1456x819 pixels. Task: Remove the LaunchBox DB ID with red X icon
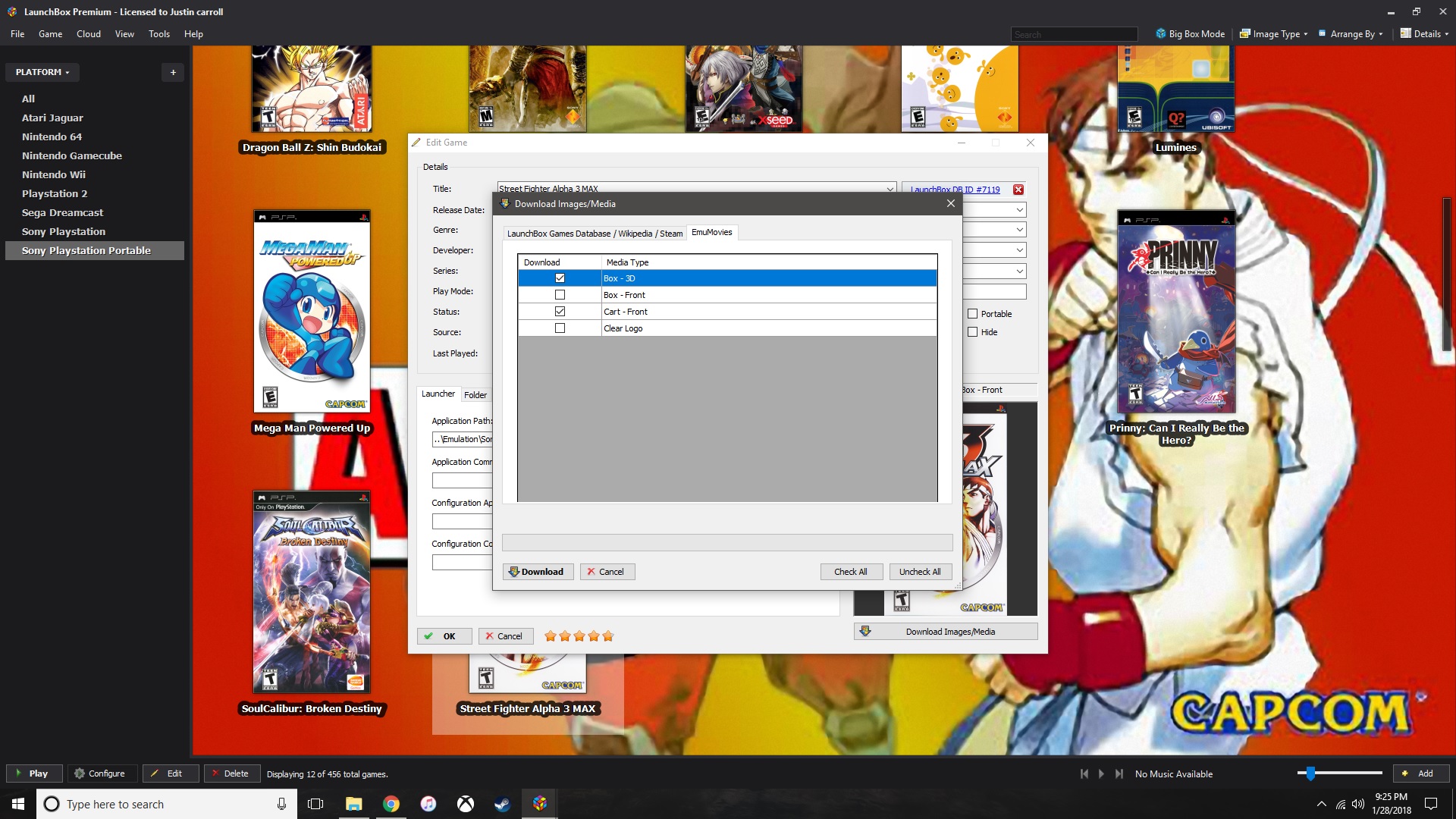tap(1018, 190)
